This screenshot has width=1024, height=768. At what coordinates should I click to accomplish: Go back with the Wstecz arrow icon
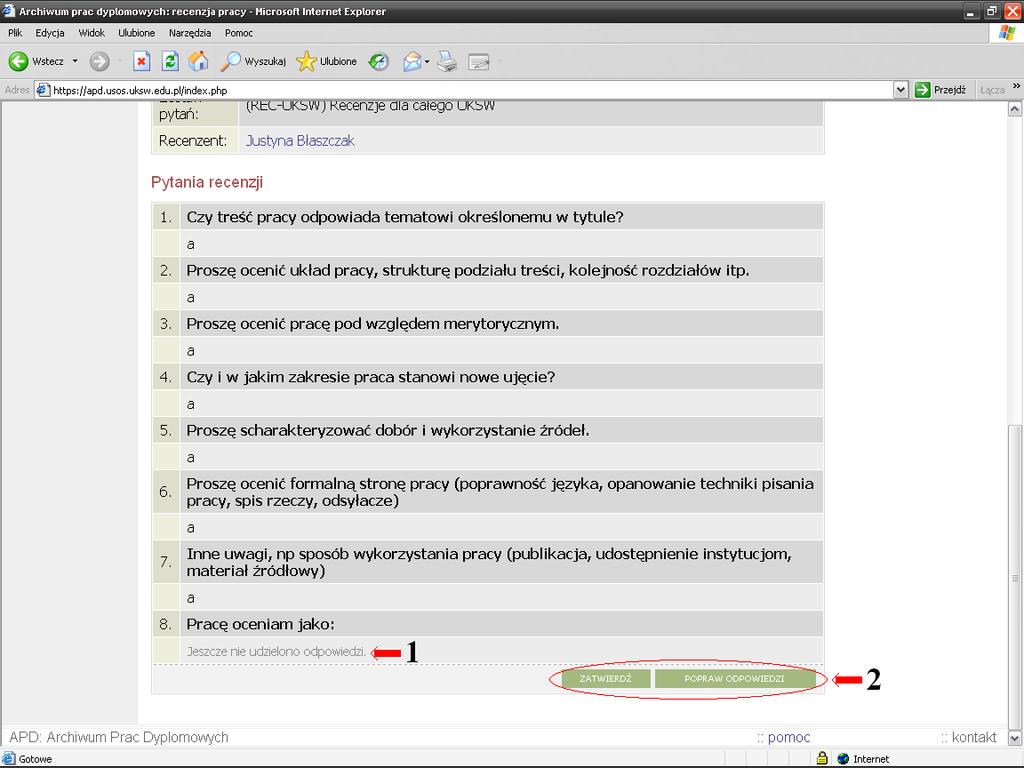point(18,61)
